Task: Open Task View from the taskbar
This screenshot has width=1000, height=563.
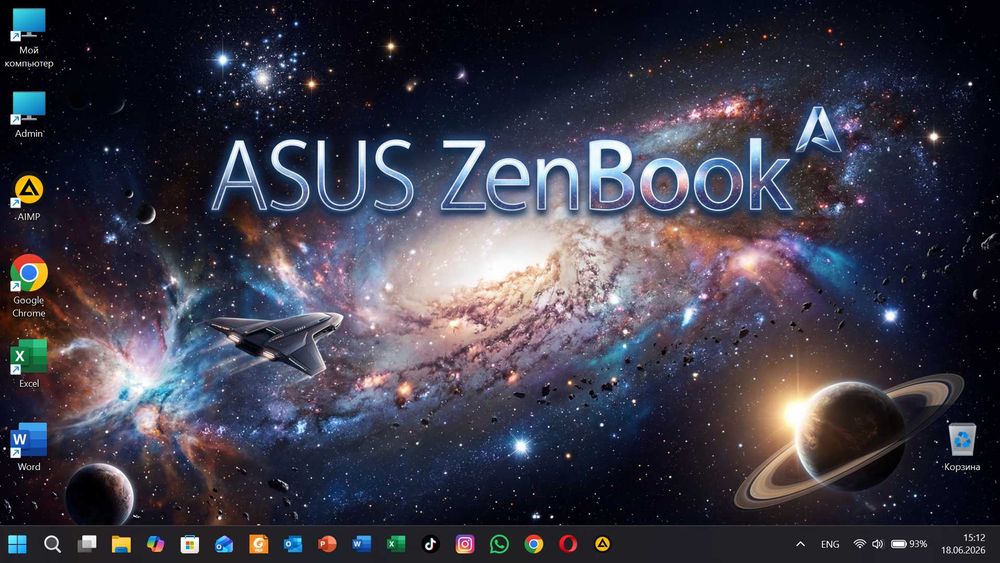Action: (87, 544)
